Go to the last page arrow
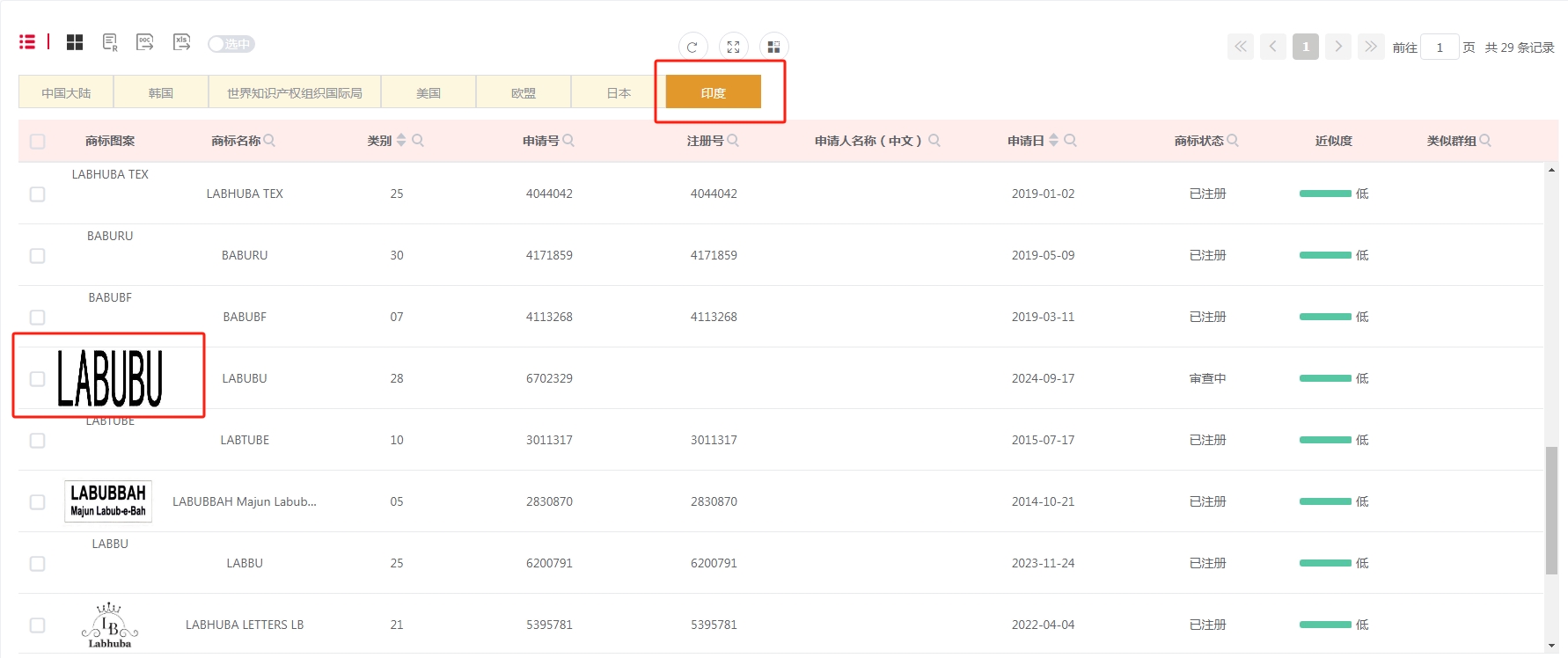This screenshot has height=658, width=1568. pyautogui.click(x=1370, y=47)
